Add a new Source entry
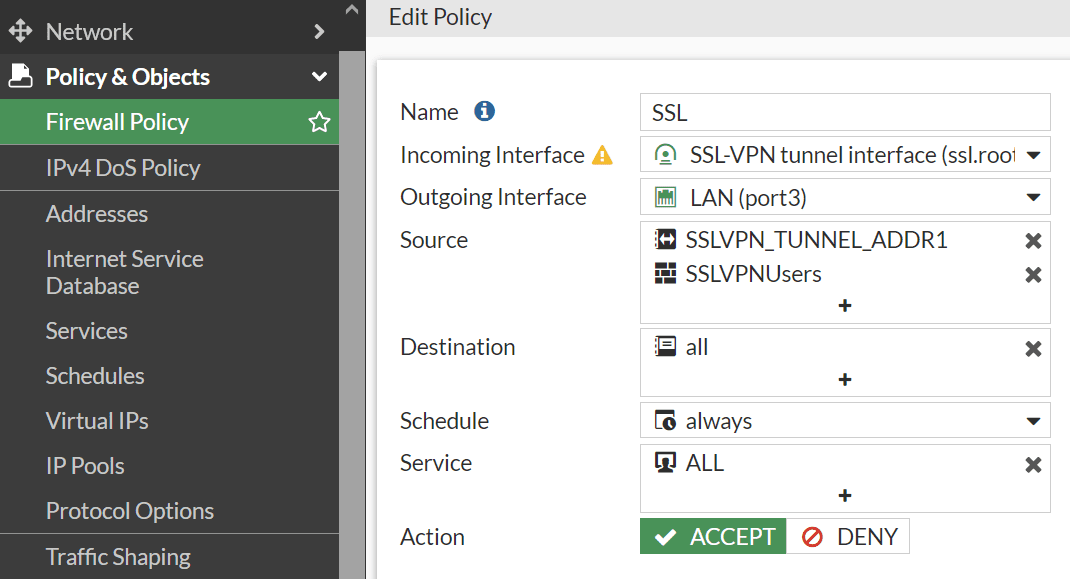Screen dimensions: 1070x579 coord(845,305)
